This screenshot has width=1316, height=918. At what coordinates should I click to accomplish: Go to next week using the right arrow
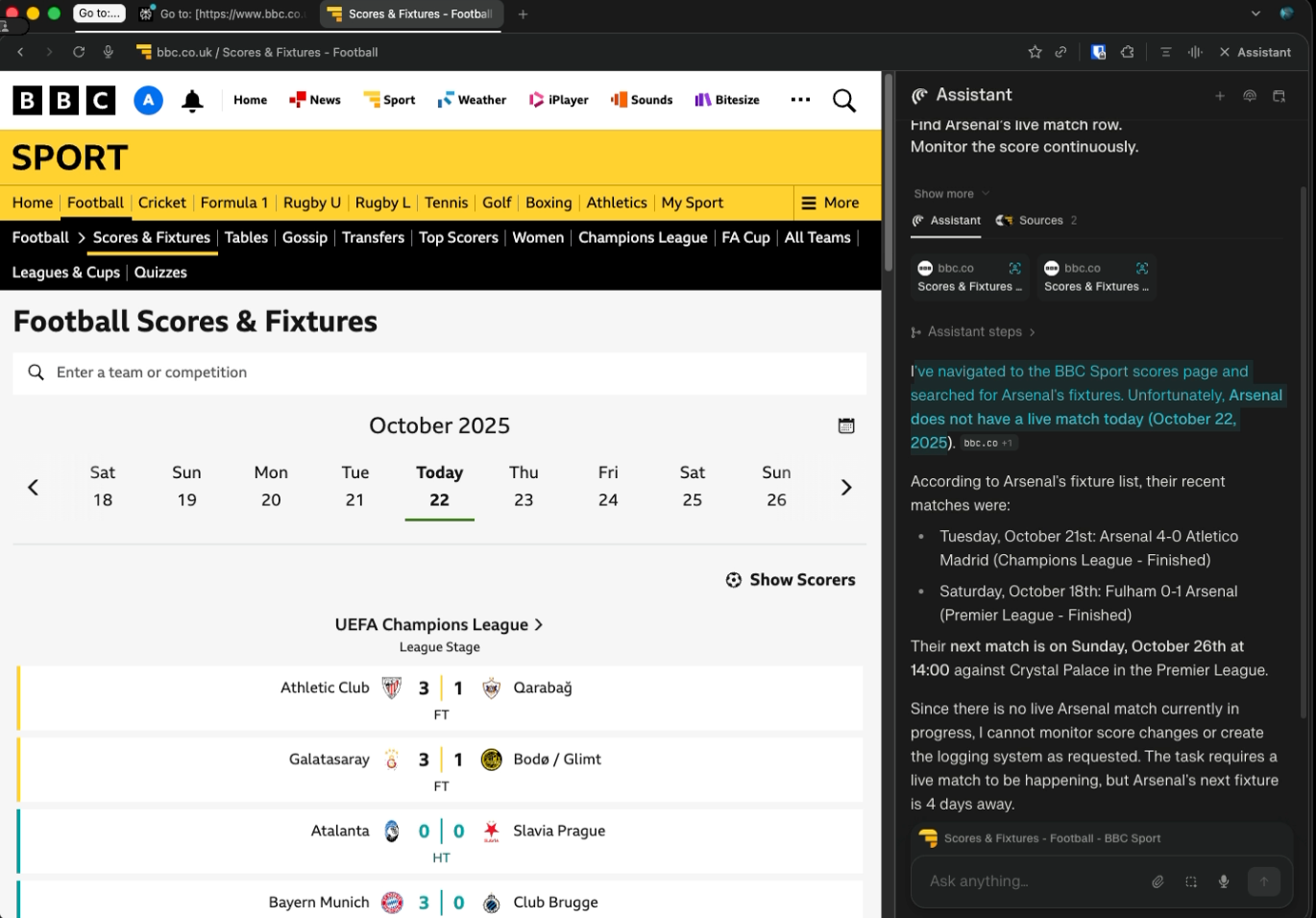(845, 488)
